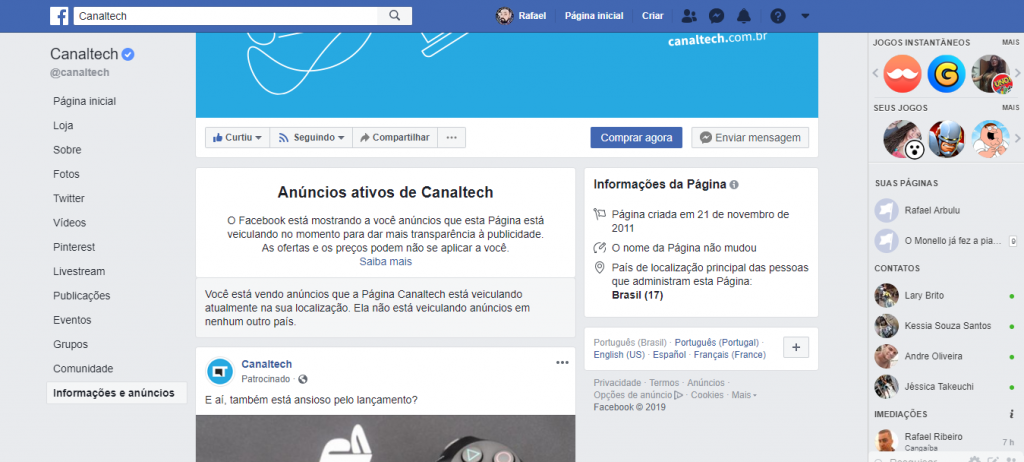Open Loja in page sidebar
This screenshot has width=1024, height=462.
point(63,125)
